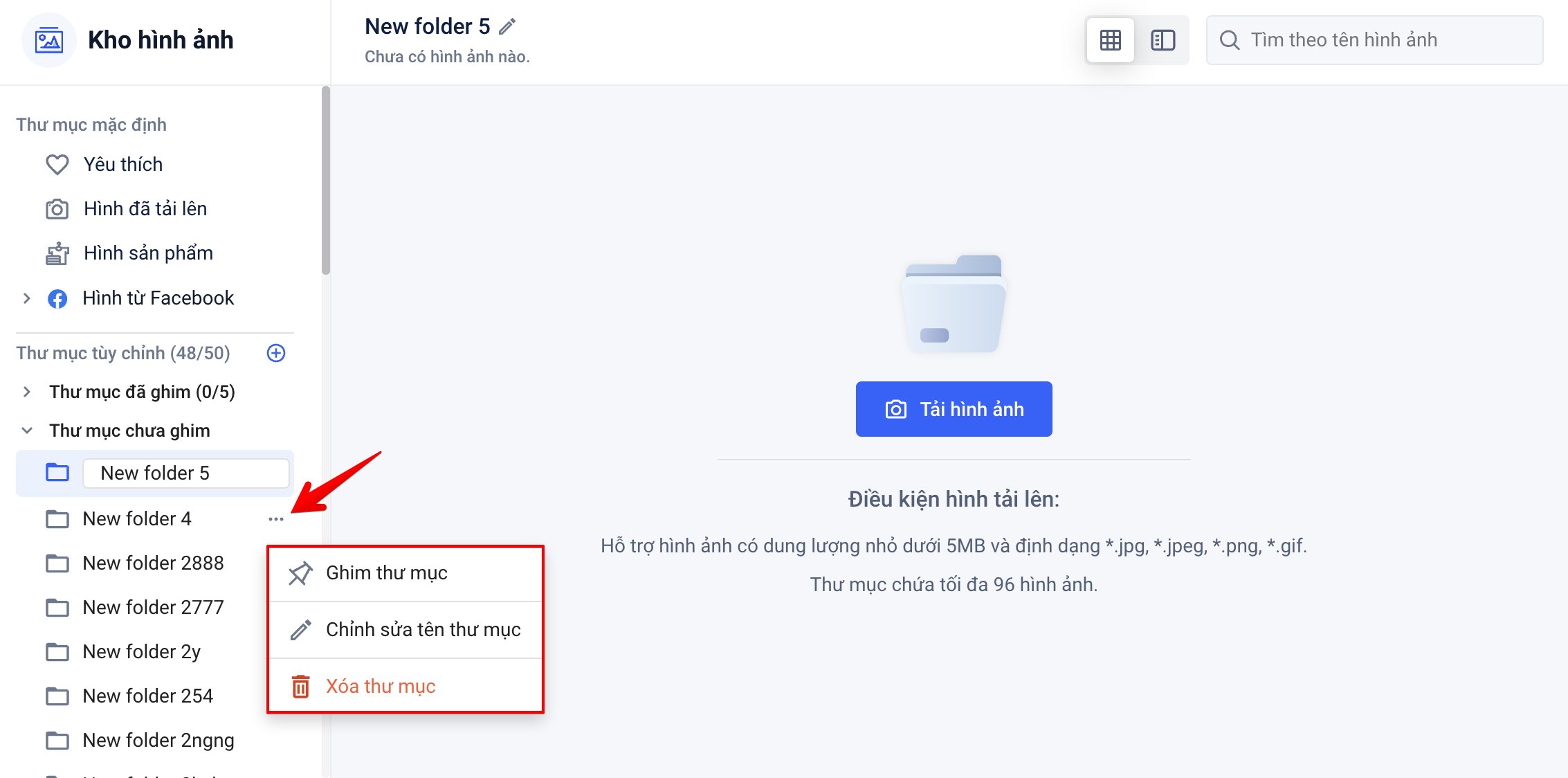Screen dimensions: 1568x778
Task: Choose Xóa thư mục to delete folder
Action: click(381, 687)
